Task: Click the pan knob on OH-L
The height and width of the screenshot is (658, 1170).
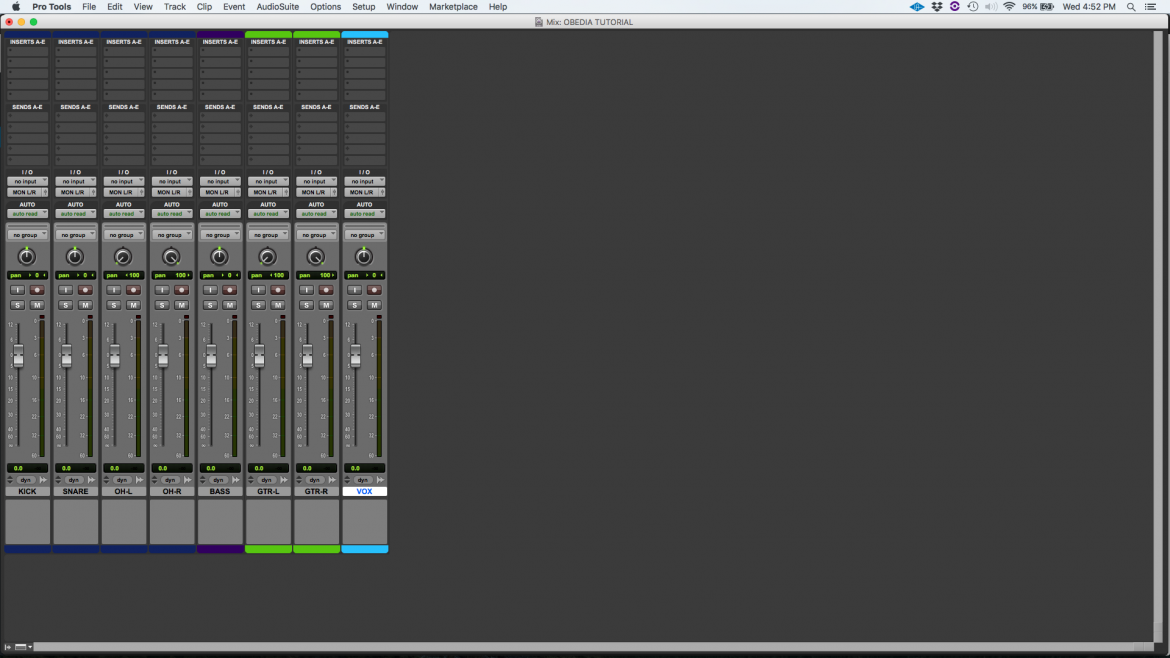Action: [123, 257]
